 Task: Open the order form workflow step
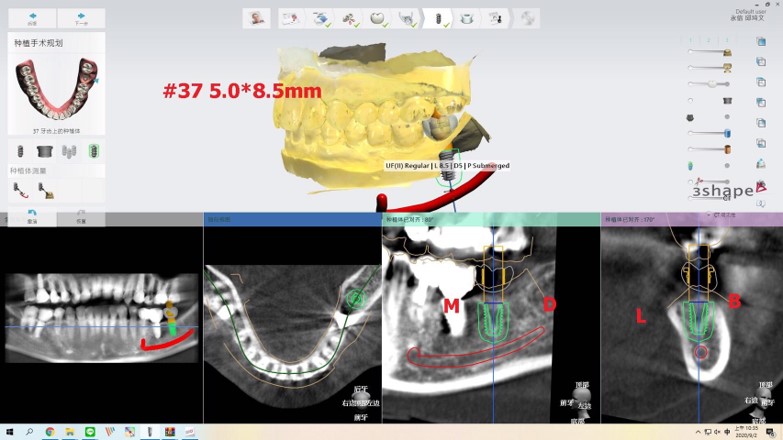tap(291, 18)
